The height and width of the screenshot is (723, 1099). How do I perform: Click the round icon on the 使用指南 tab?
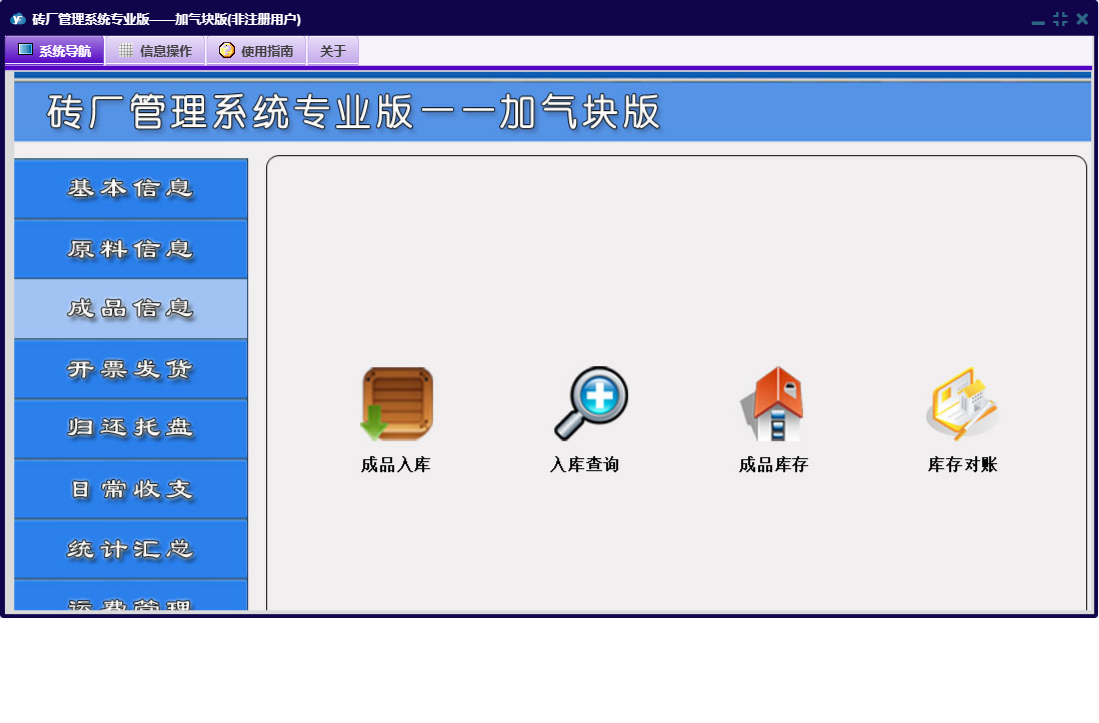(226, 50)
